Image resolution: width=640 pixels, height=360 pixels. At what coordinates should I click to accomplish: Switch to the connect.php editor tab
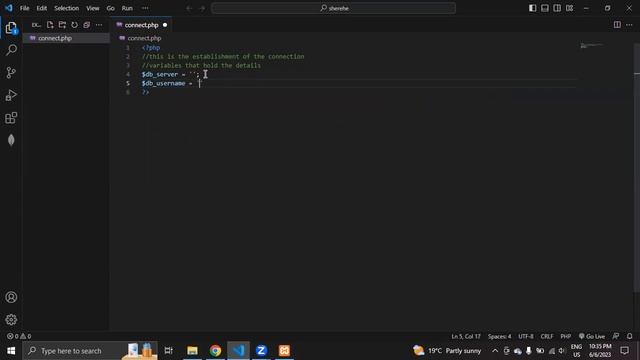point(141,25)
